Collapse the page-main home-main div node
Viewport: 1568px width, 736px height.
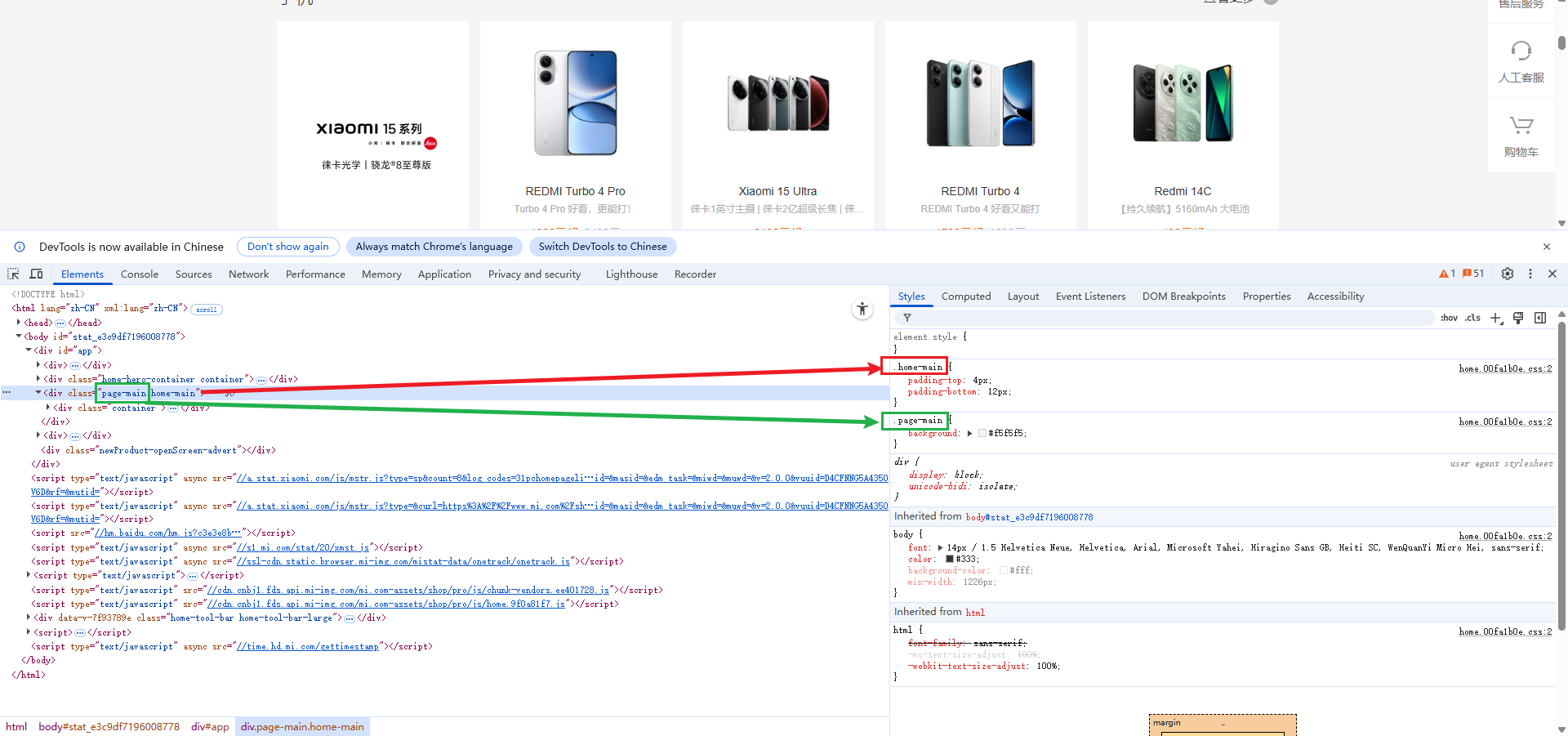tap(38, 393)
